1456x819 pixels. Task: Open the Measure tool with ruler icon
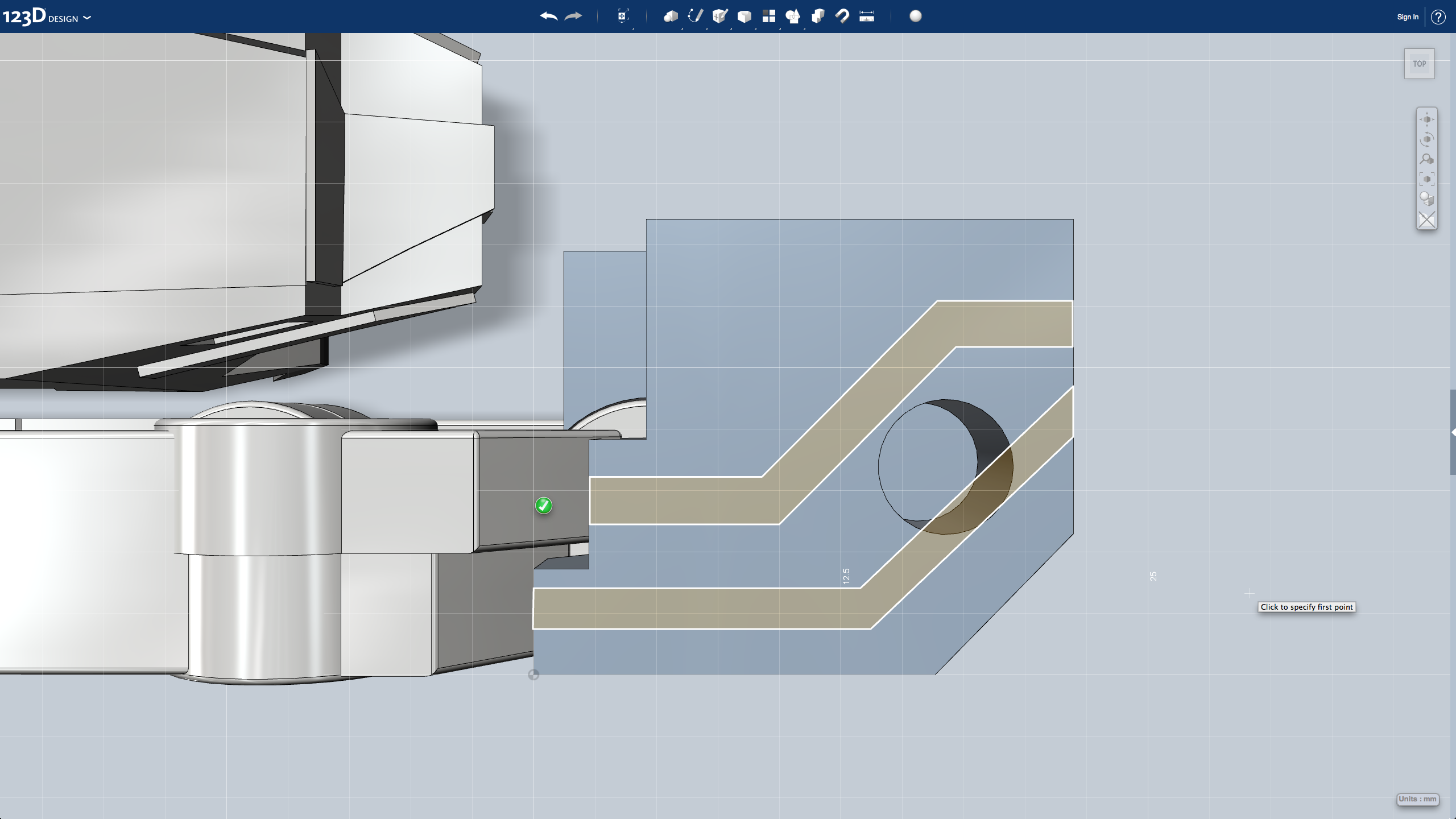(x=867, y=16)
